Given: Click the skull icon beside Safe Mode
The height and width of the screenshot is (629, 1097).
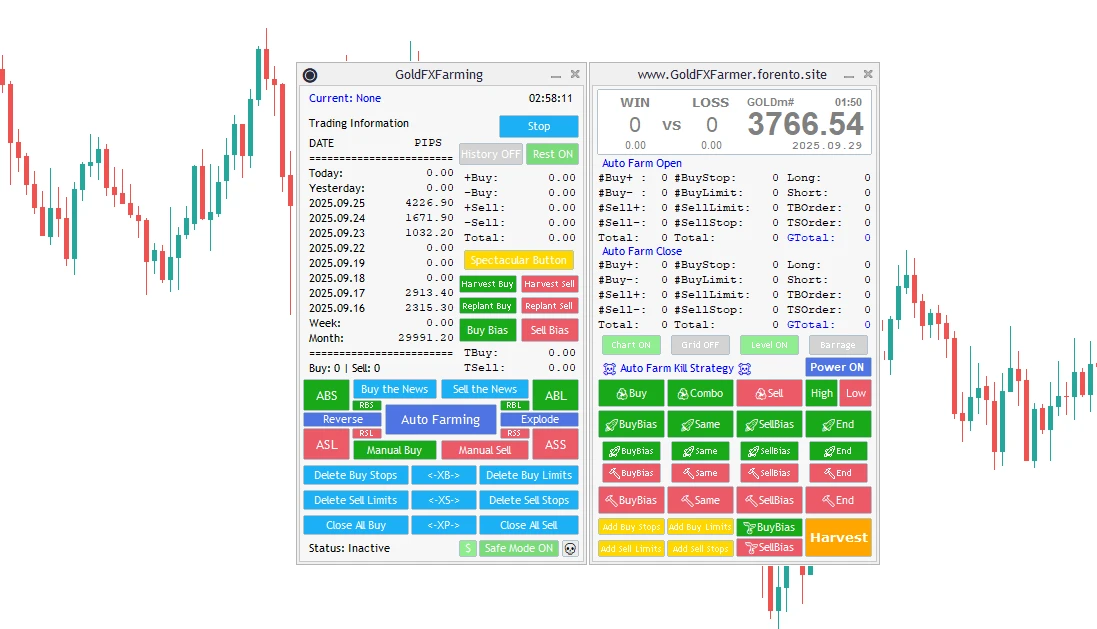Looking at the screenshot, I should [x=570, y=548].
